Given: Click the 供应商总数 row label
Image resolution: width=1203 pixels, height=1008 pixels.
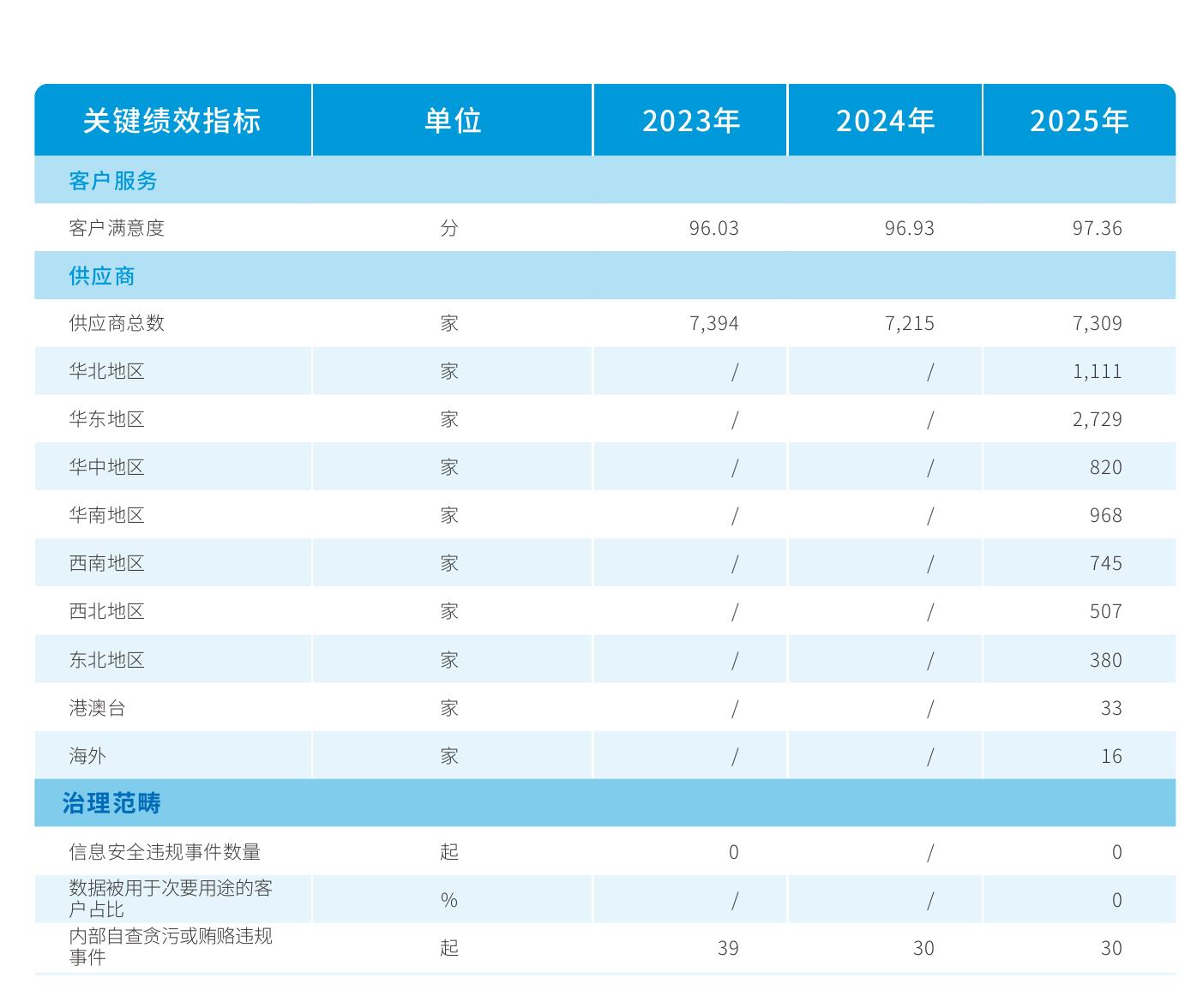Looking at the screenshot, I should click(x=117, y=323).
